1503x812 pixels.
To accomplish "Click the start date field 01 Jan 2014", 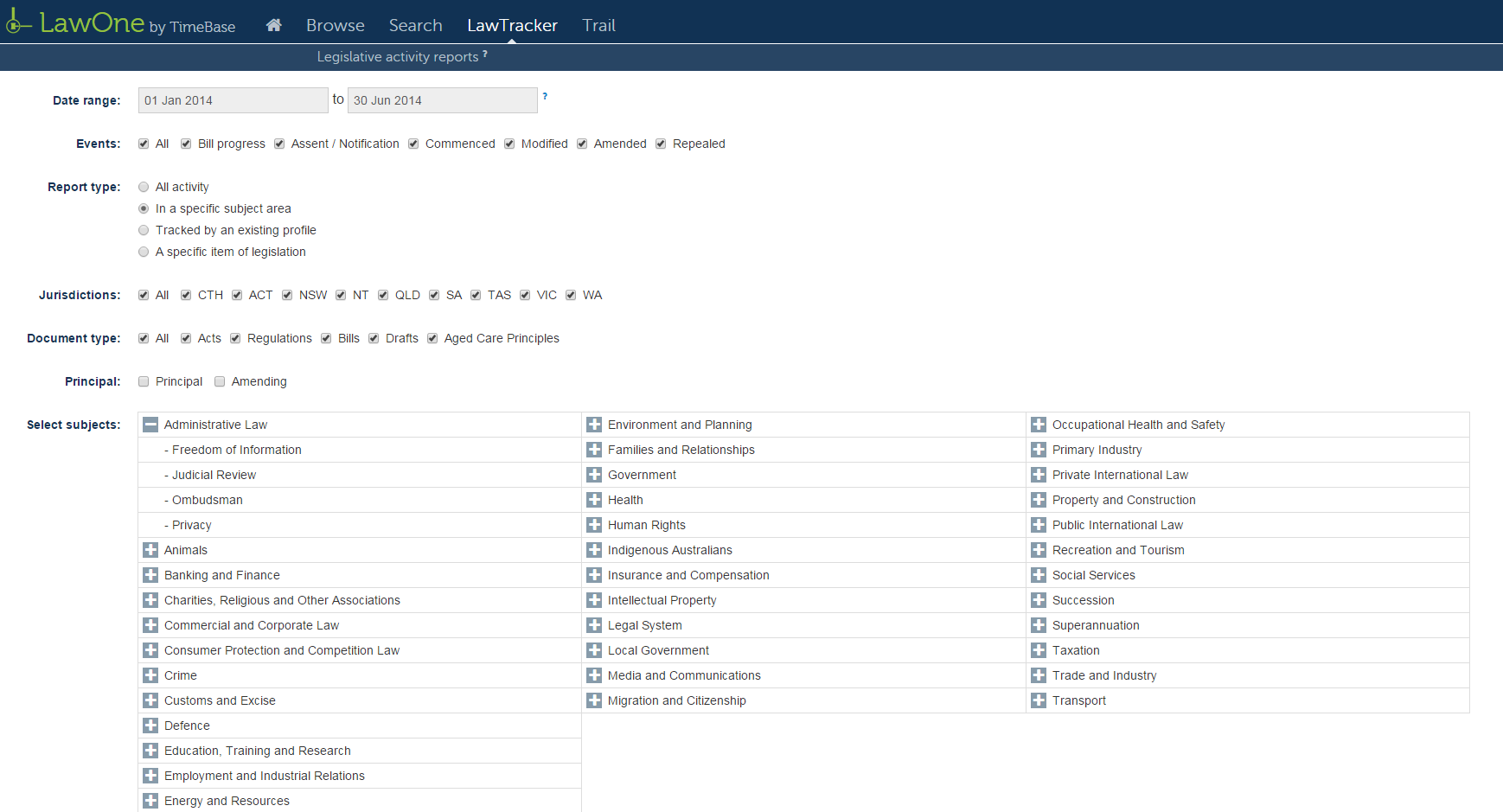I will [x=233, y=100].
